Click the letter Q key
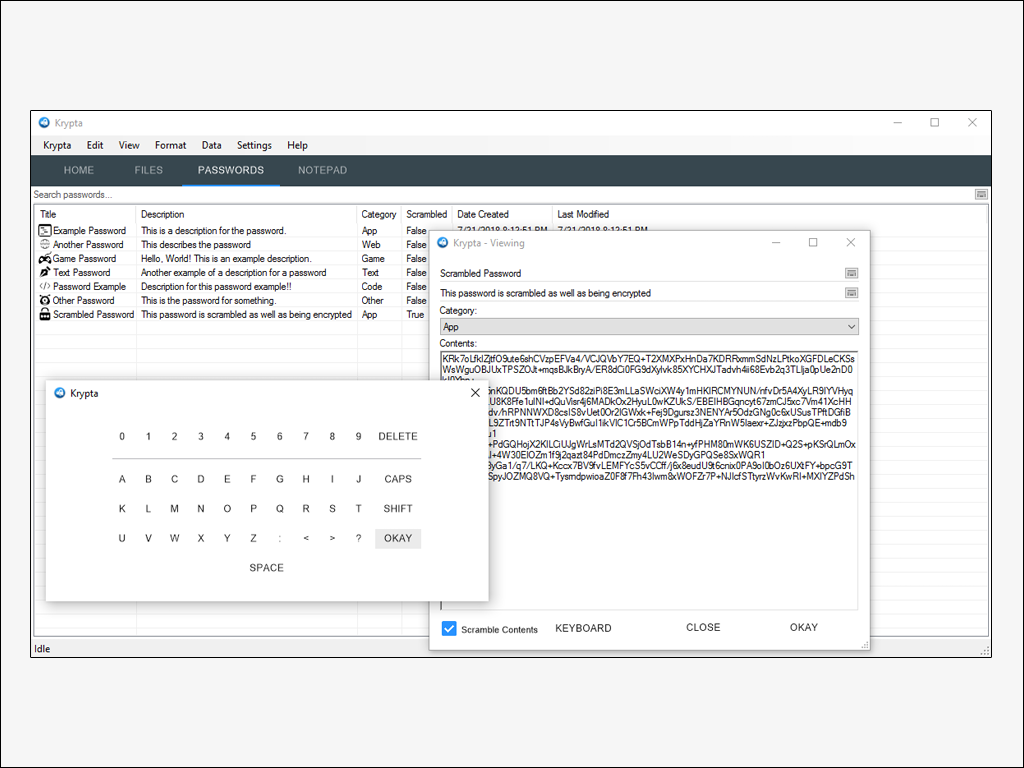The image size is (1024, 768). coord(280,508)
